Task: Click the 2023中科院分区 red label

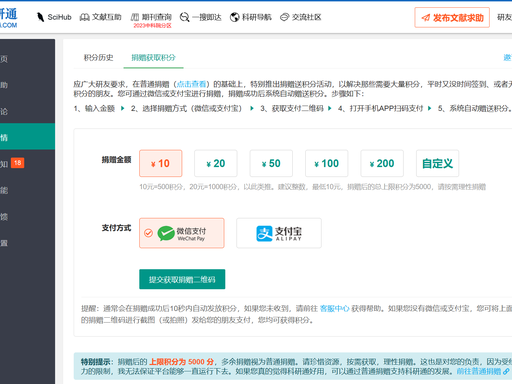Action: (x=152, y=26)
